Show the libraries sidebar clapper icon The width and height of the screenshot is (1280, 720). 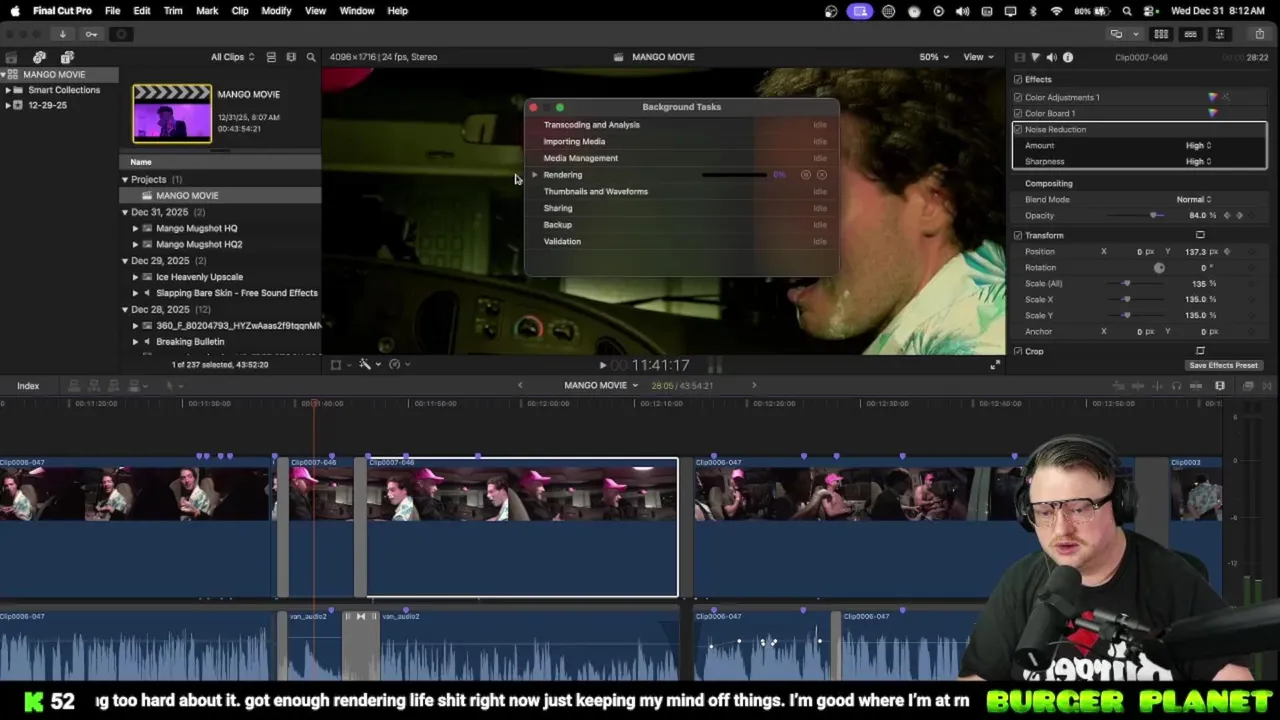11,57
